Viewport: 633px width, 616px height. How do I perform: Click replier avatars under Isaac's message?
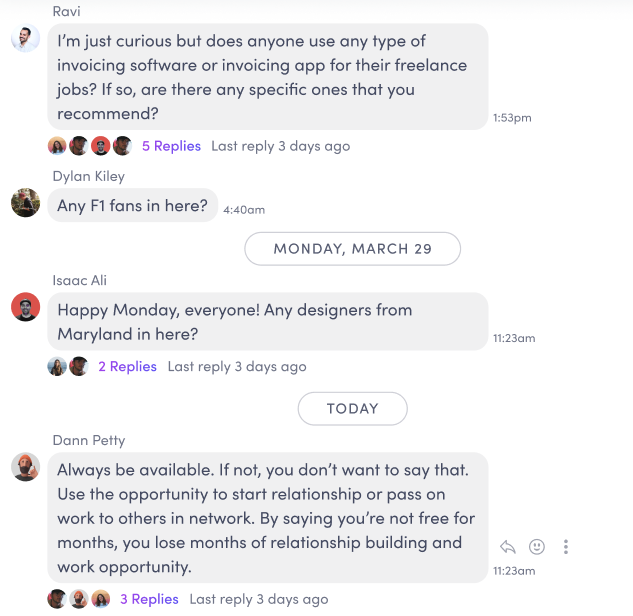68,367
